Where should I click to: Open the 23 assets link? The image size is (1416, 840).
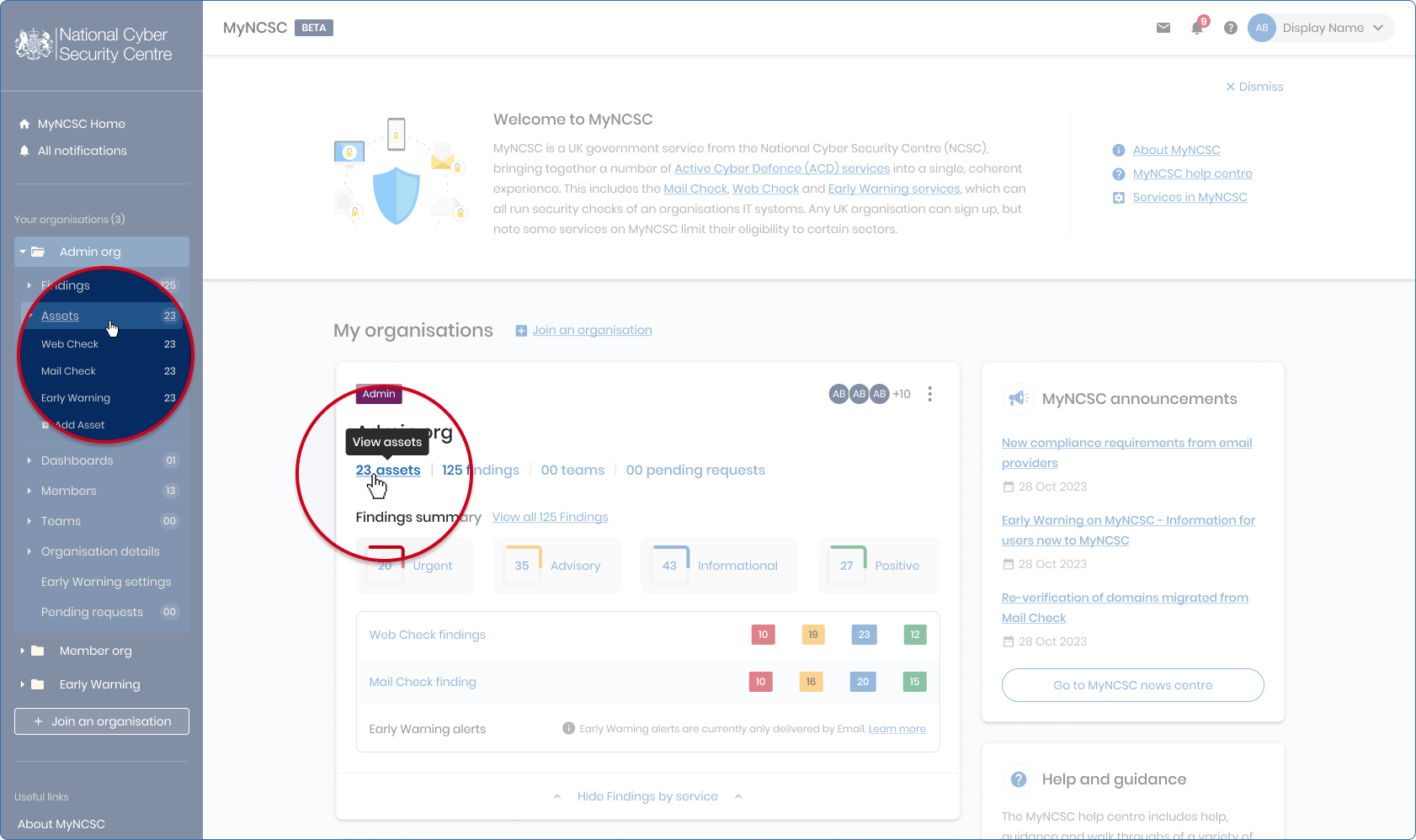pyautogui.click(x=388, y=470)
